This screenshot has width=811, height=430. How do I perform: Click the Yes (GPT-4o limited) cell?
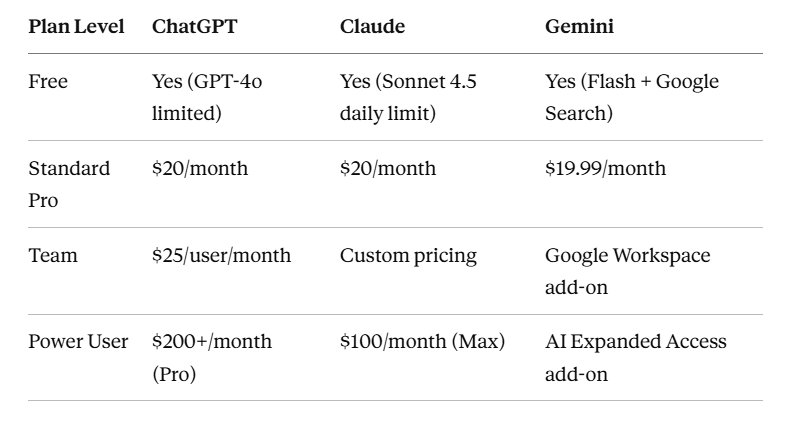coord(207,97)
